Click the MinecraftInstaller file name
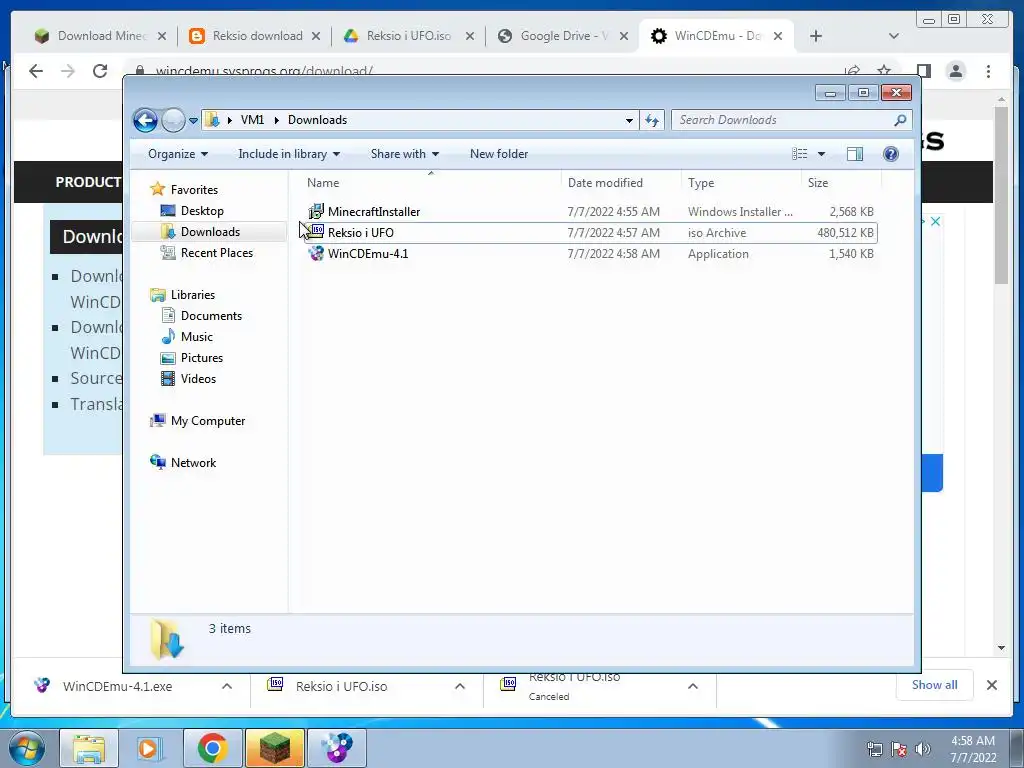Viewport: 1024px width, 768px height. click(x=374, y=212)
